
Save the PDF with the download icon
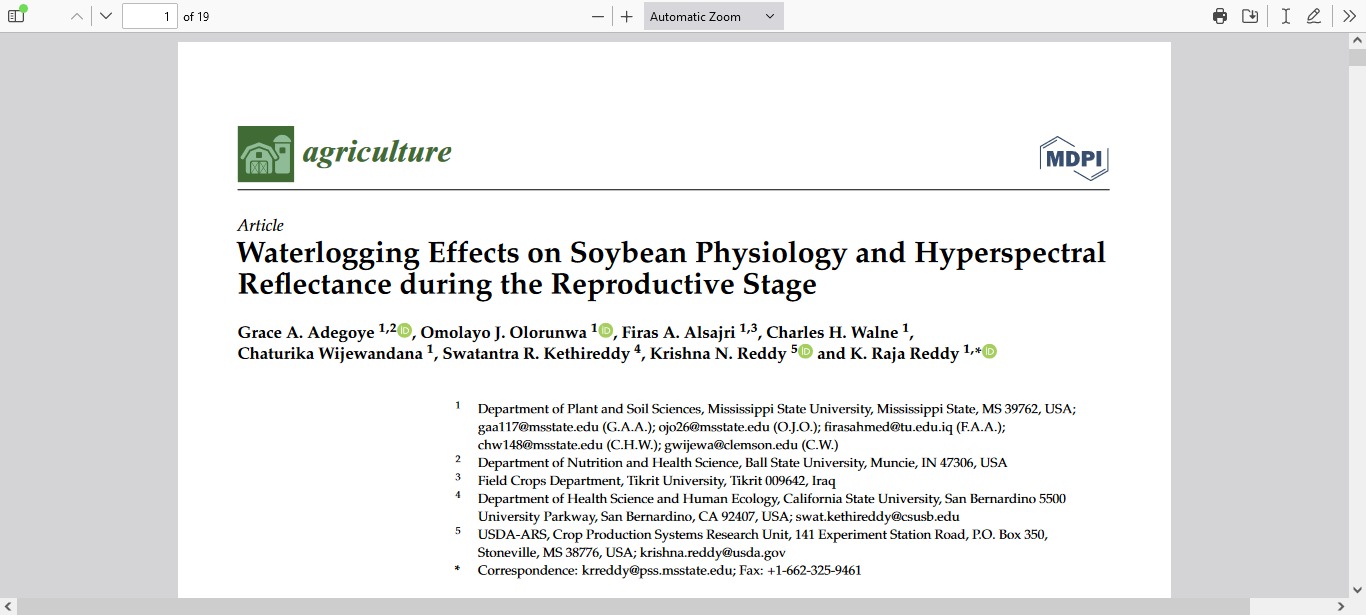click(1250, 16)
